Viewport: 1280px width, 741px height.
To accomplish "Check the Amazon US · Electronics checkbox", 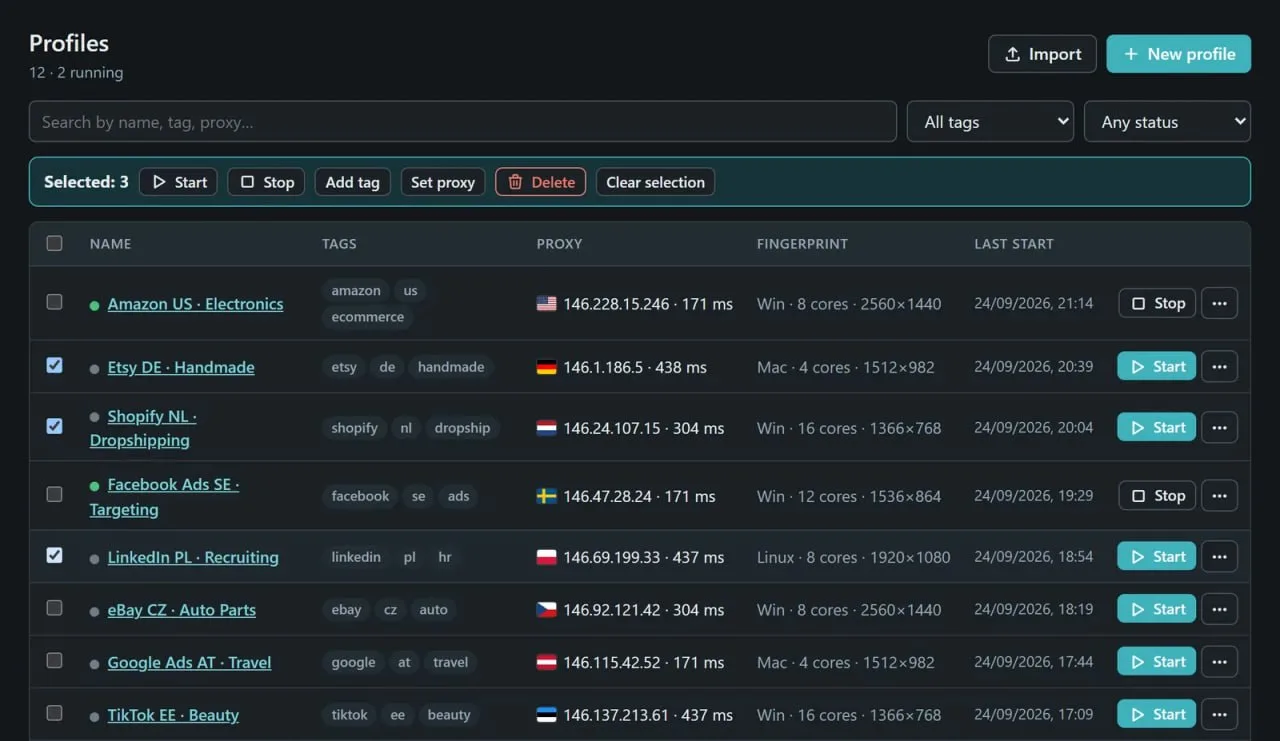I will click(55, 302).
